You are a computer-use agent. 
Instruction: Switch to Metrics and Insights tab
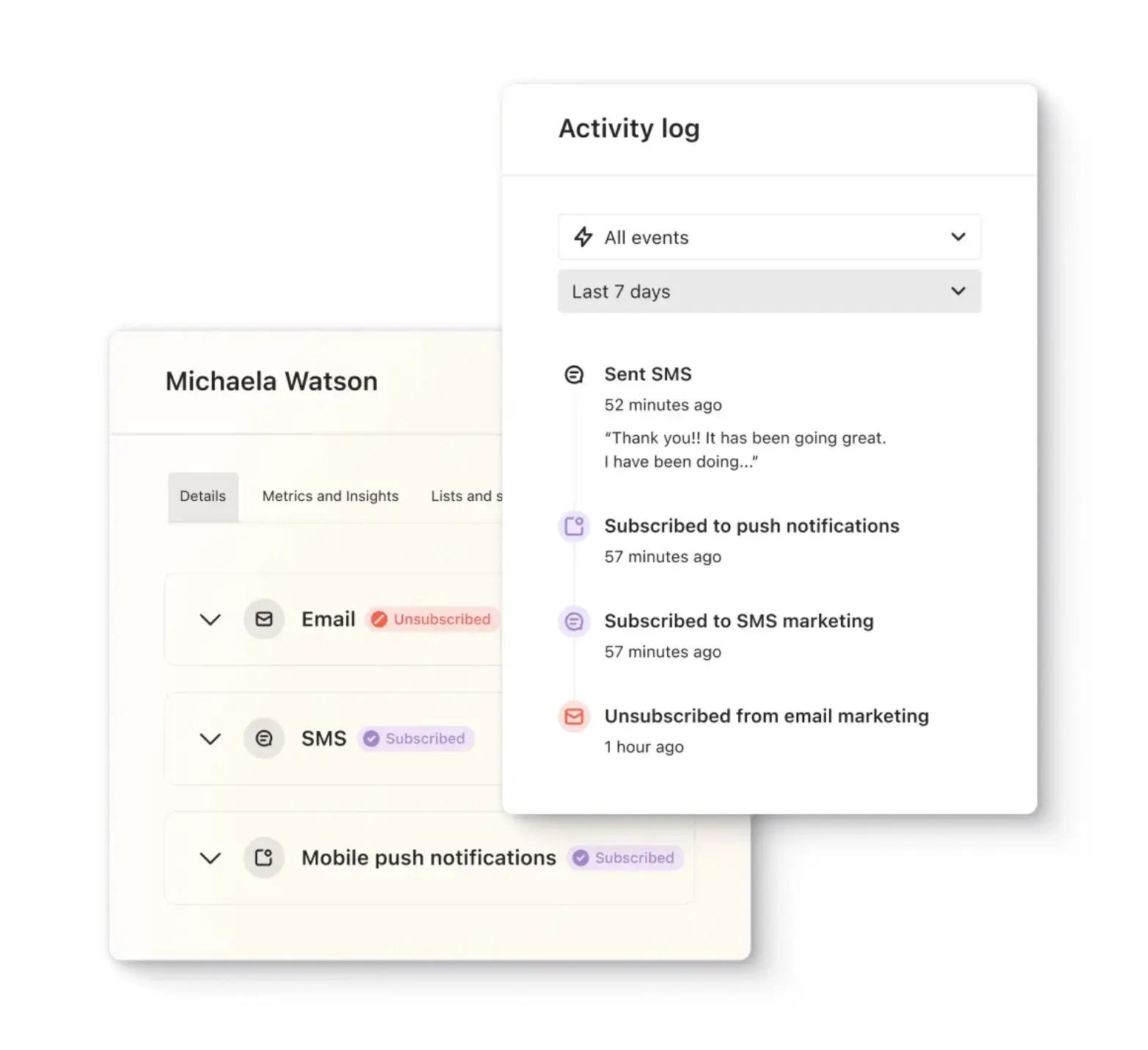[329, 496]
